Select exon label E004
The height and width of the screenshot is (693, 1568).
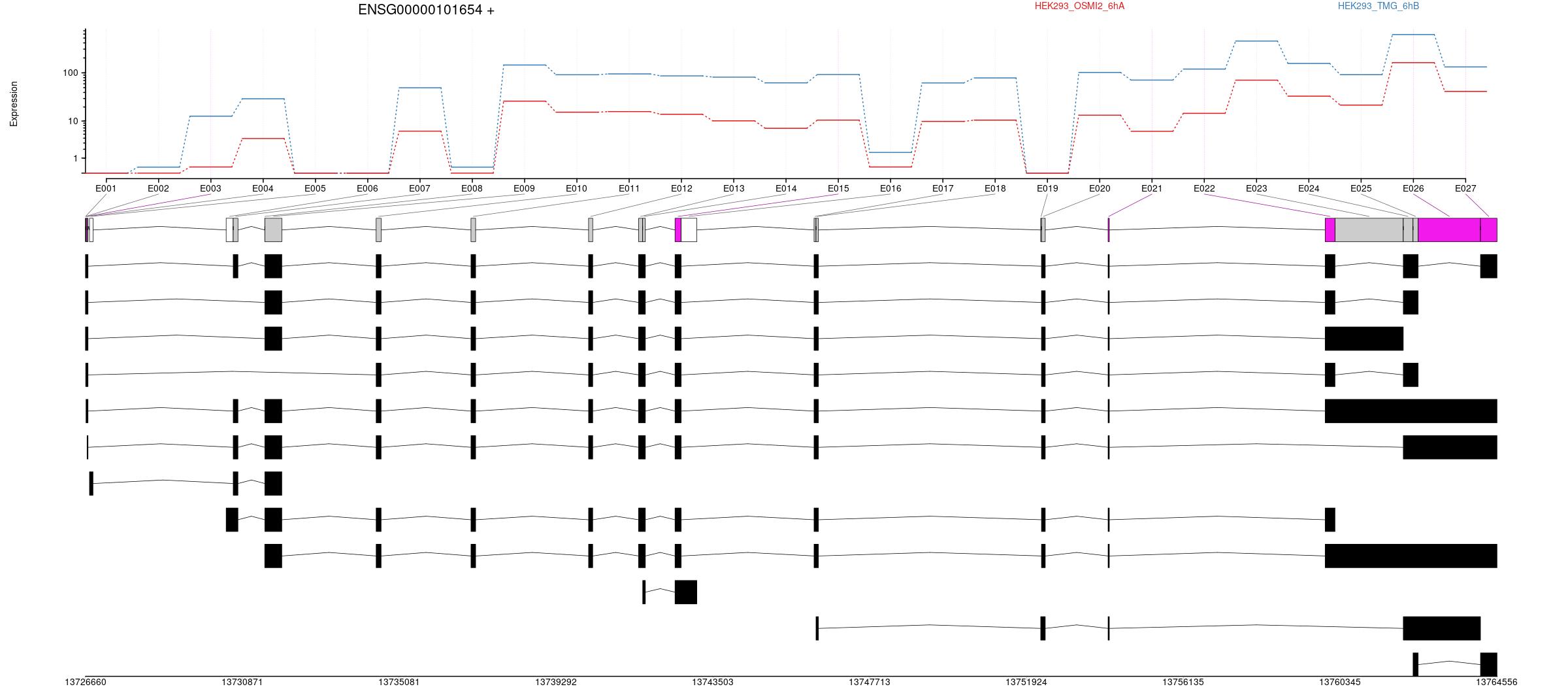tap(263, 188)
